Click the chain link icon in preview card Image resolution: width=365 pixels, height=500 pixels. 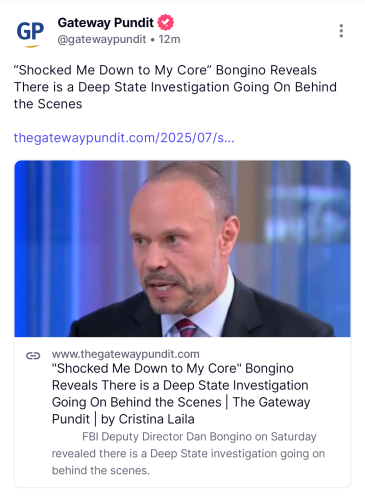coord(33,356)
